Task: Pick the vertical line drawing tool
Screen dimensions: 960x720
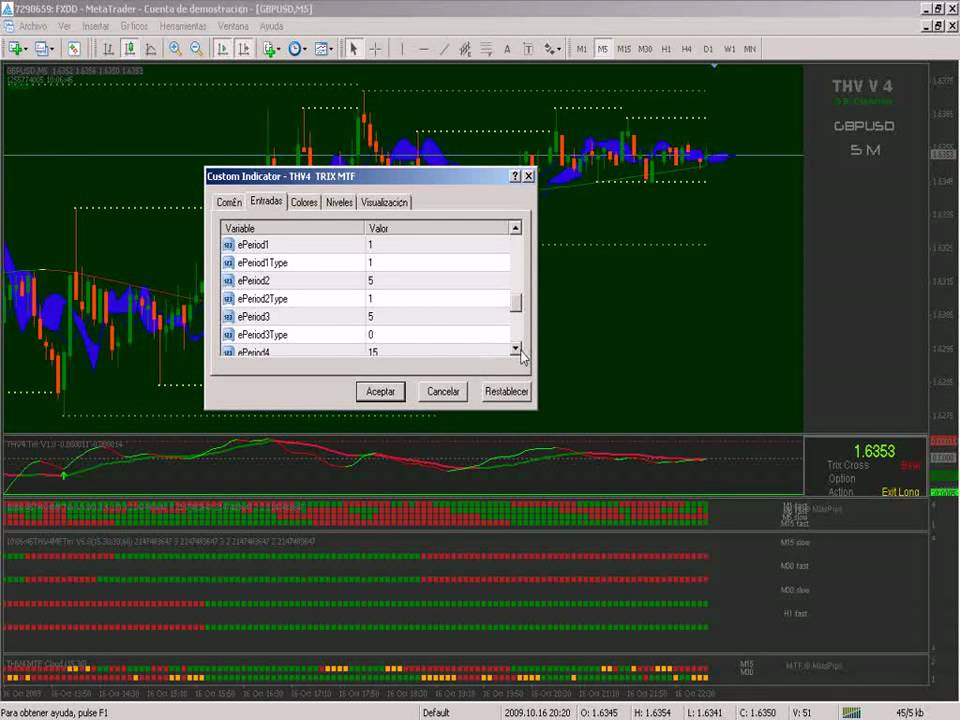Action: click(402, 49)
